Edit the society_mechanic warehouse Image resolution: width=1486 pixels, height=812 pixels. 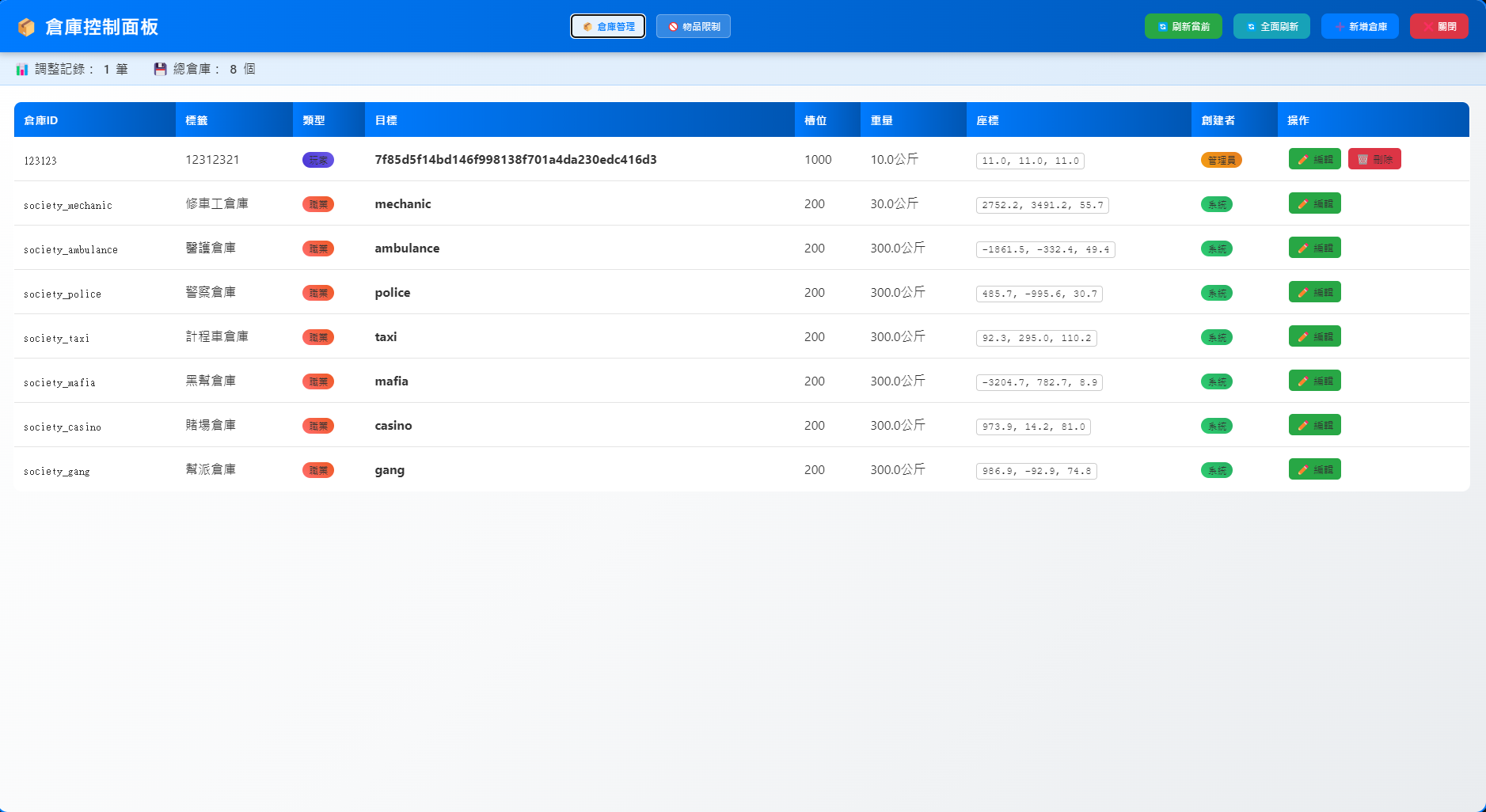click(1314, 203)
